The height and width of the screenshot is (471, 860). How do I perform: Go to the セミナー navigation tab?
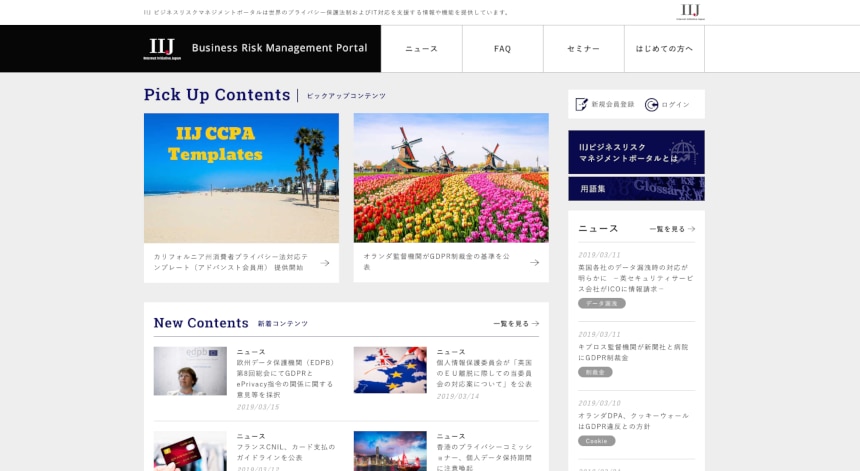click(583, 49)
